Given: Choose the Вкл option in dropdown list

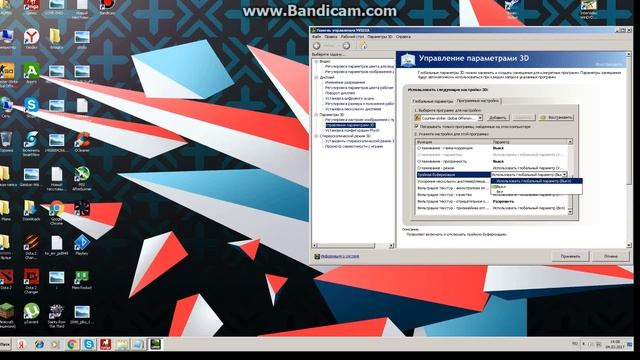Looking at the screenshot, I should [536, 191].
